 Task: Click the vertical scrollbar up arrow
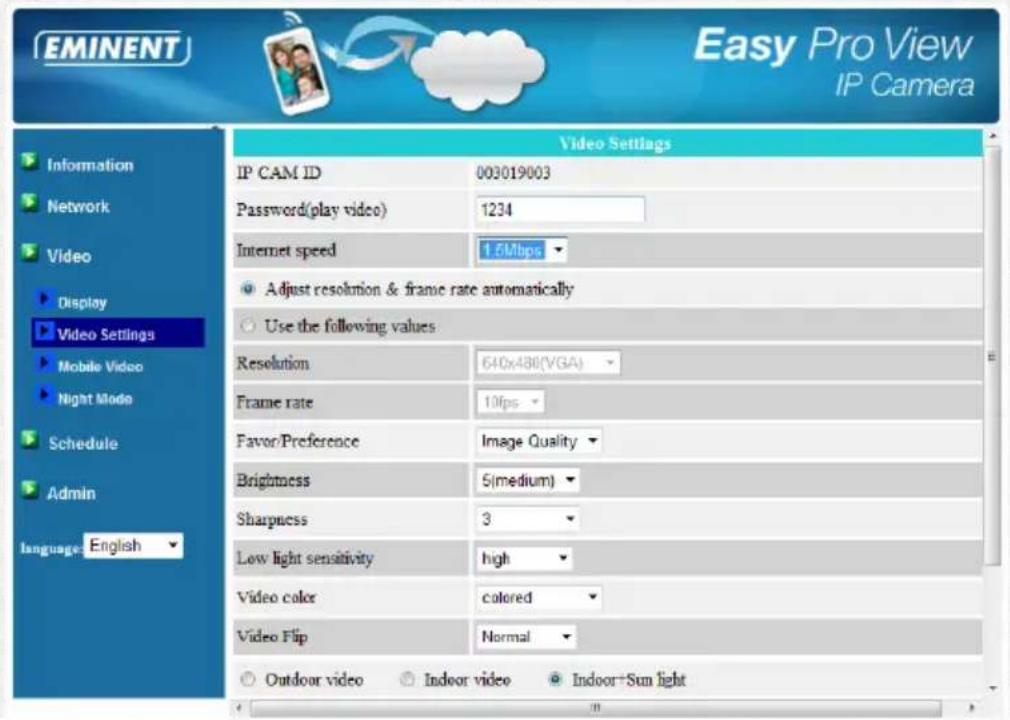pos(993,137)
